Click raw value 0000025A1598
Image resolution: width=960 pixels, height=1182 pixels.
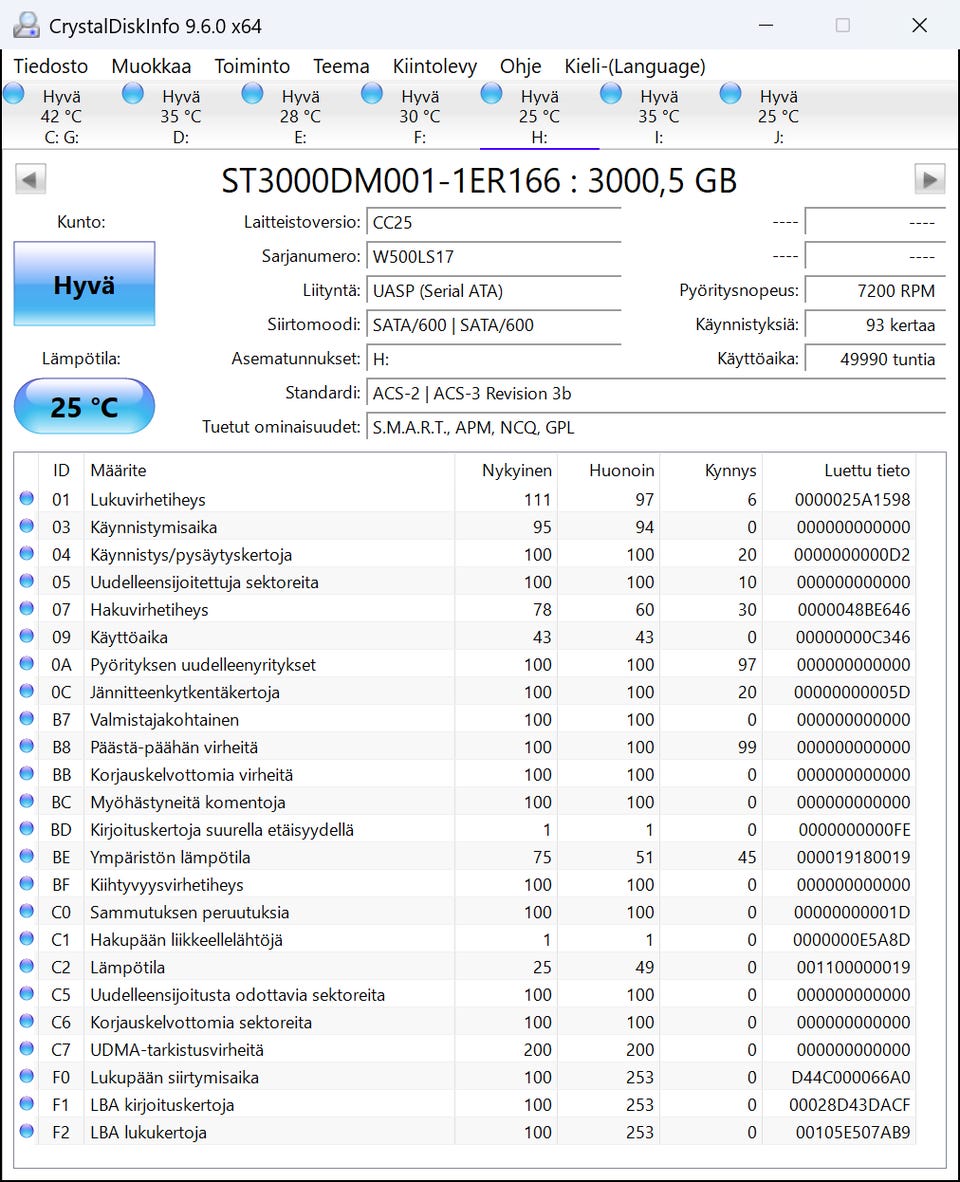tap(852, 500)
